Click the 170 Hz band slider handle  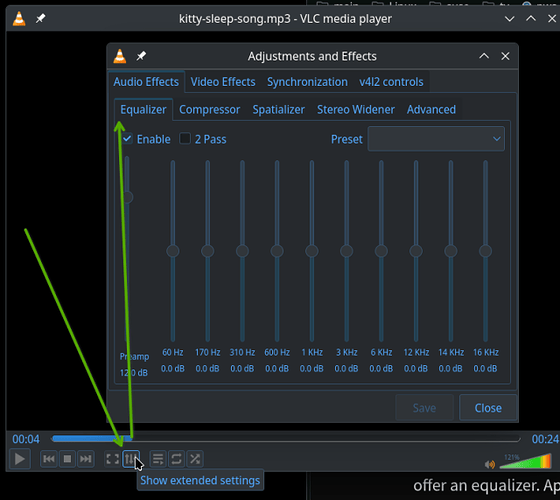(x=208, y=251)
